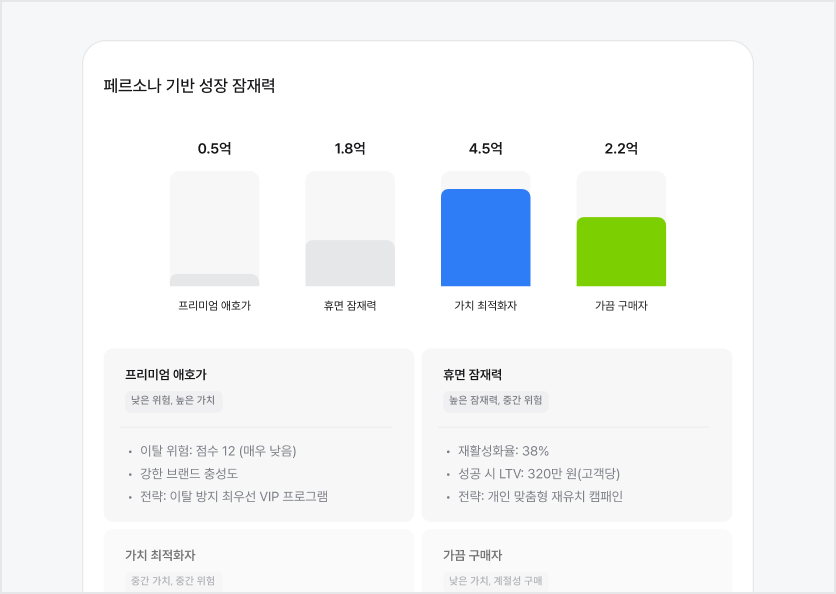
Task: Click the 4.5억 value label
Action: (x=485, y=148)
